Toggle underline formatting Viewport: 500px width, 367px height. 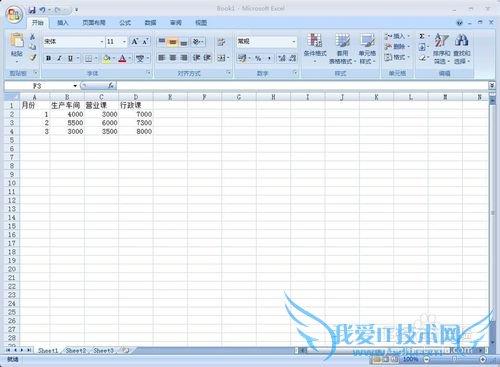[70, 58]
